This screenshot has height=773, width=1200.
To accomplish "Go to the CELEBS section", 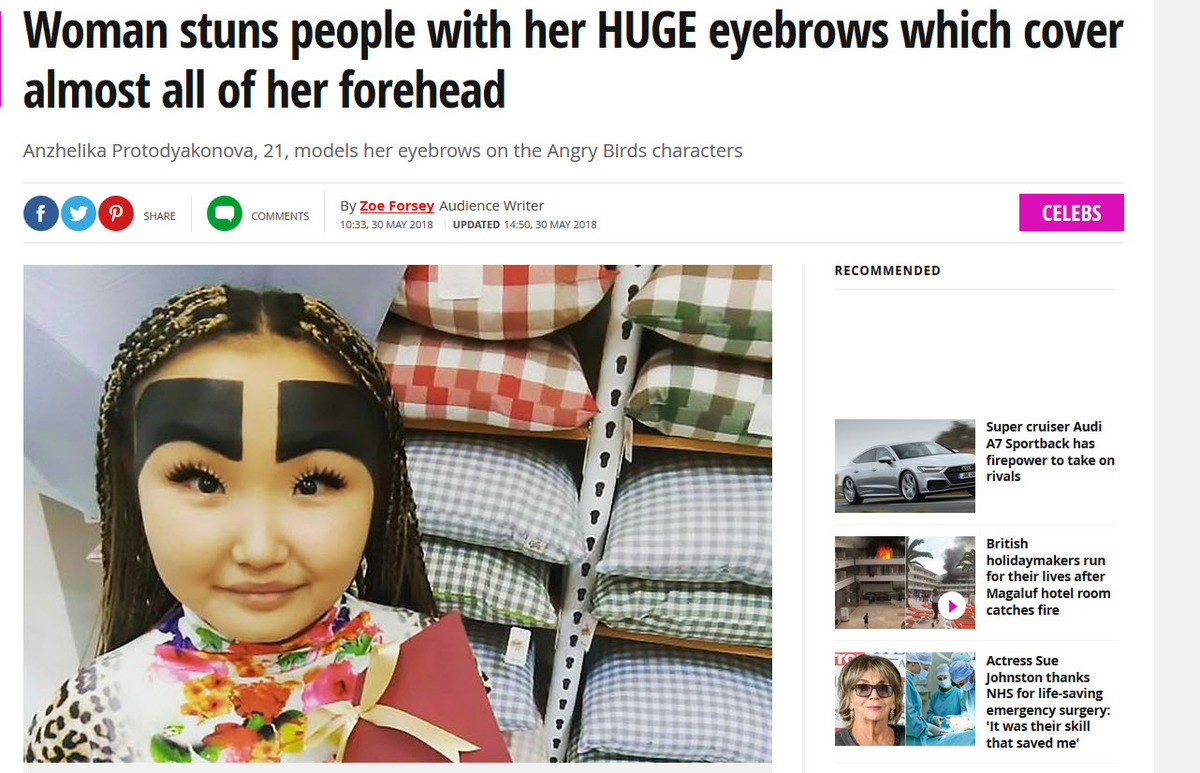I will pyautogui.click(x=1071, y=213).
